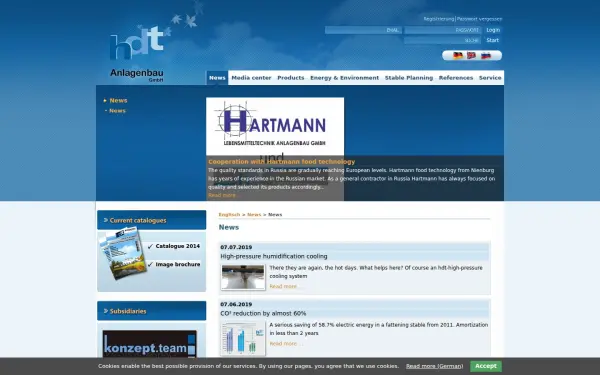Go to first News breadcrumb link
This screenshot has height=375, width=600.
[254, 215]
